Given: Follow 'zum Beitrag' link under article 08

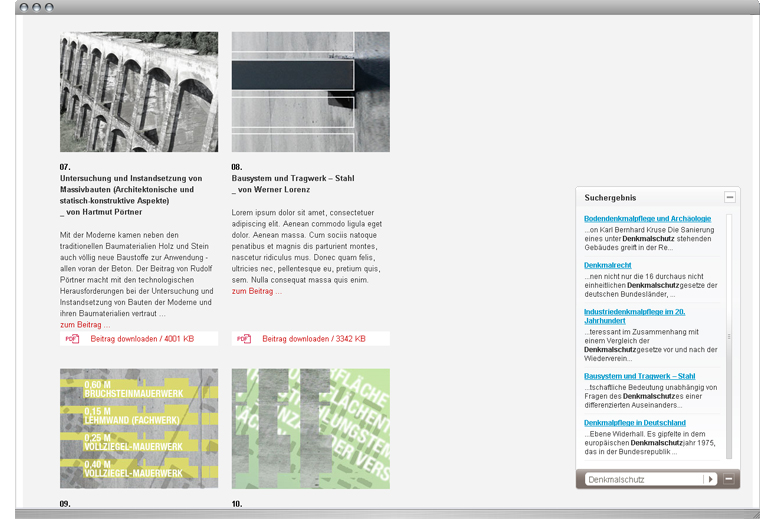Looking at the screenshot, I should coord(257,291).
